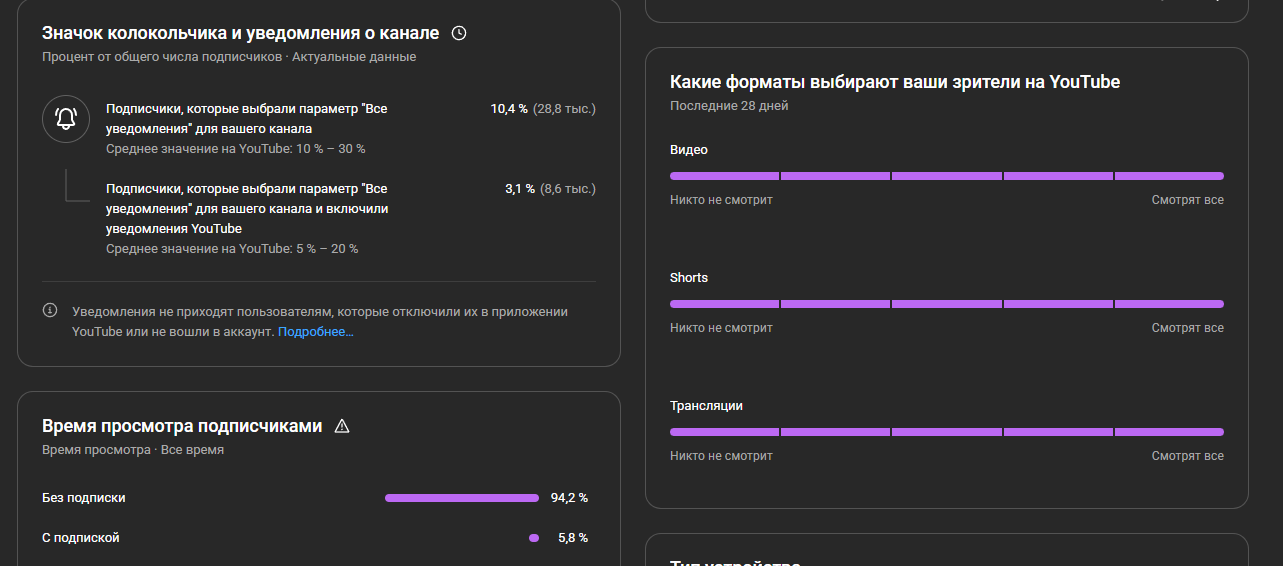Screen dimensions: 1283x566
Task: Click the Трансляции format bar
Action: pos(946,432)
